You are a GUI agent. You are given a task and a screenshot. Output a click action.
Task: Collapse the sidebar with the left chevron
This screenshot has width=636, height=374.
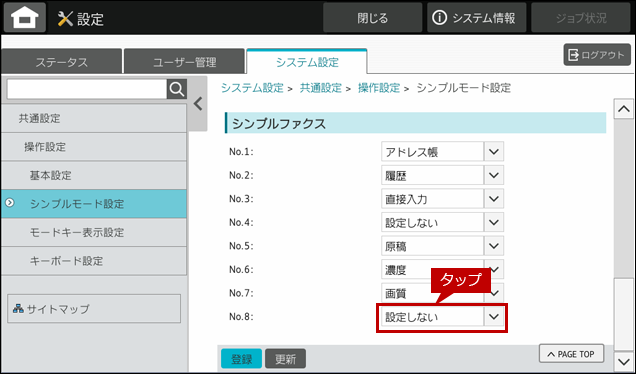[198, 104]
